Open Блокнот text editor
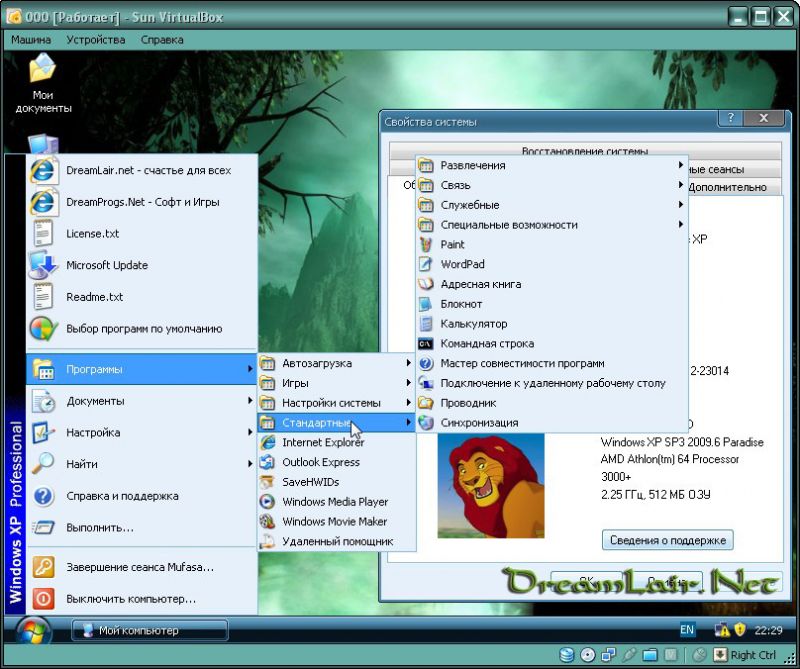The width and height of the screenshot is (800, 669). [x=461, y=304]
